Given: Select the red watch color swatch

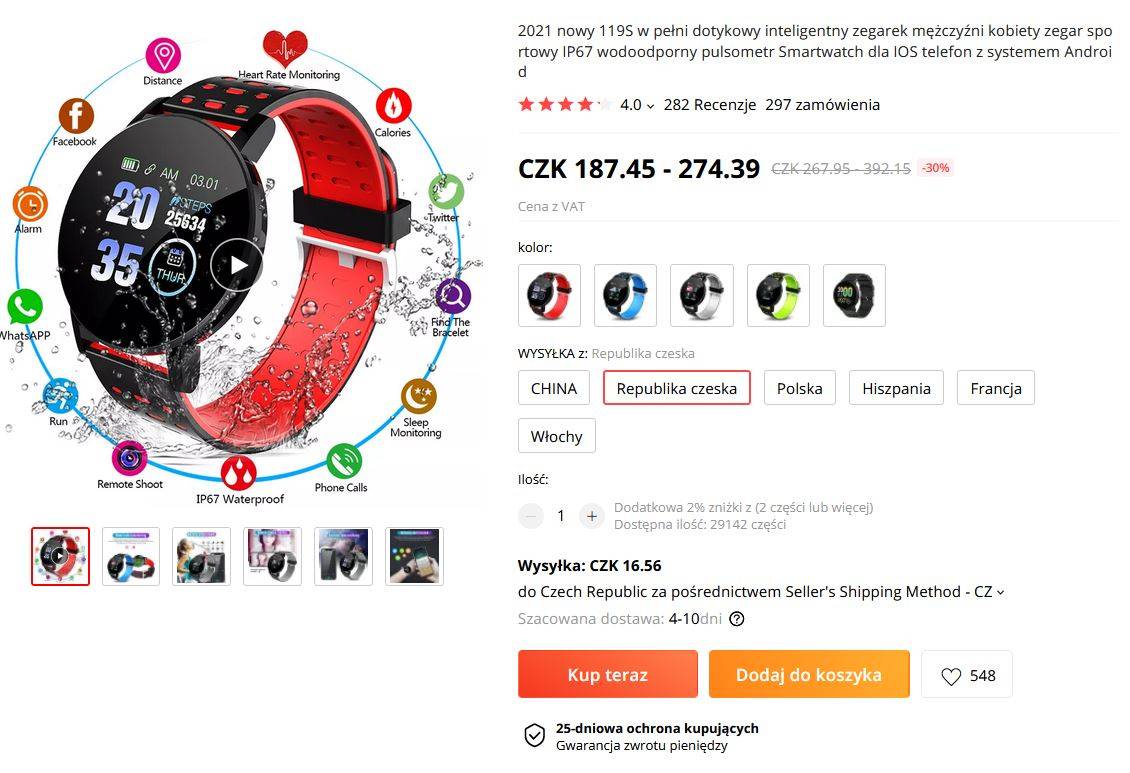Looking at the screenshot, I should 549,295.
